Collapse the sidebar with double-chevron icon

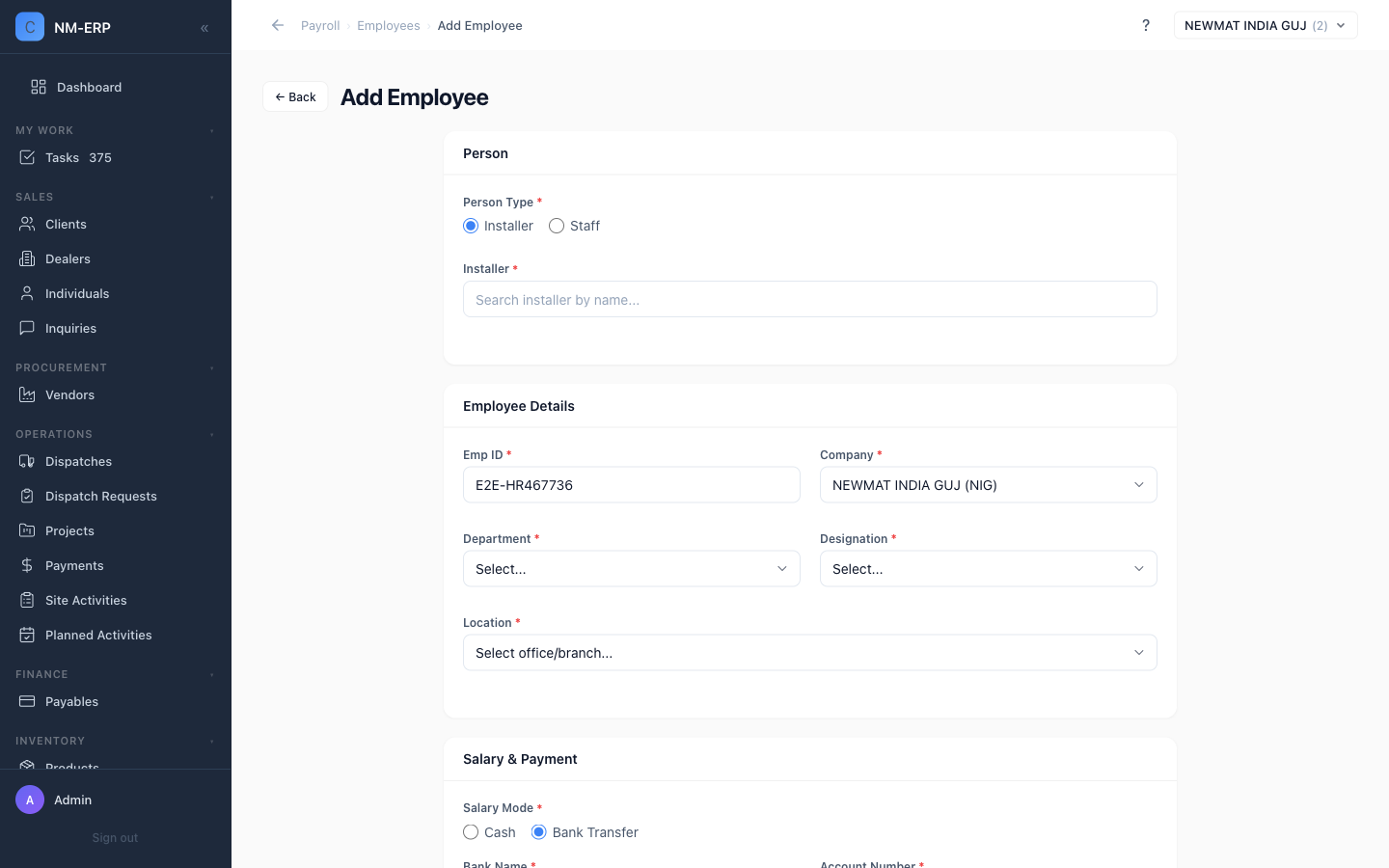pyautogui.click(x=204, y=28)
